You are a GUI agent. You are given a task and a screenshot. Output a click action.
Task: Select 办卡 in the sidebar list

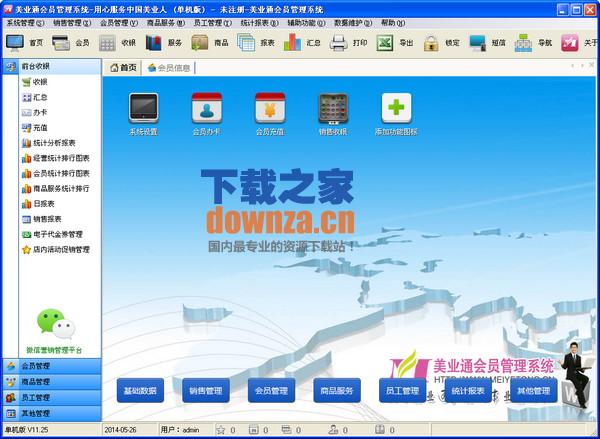35,113
